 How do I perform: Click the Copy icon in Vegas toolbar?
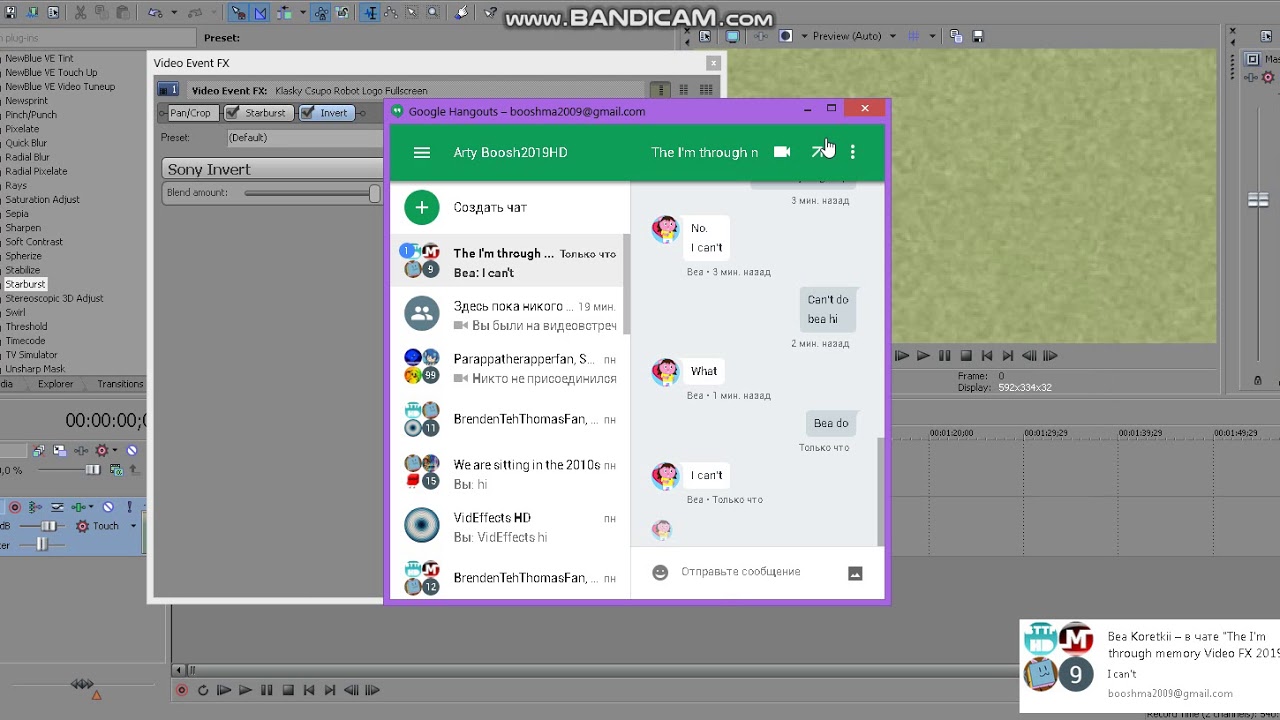[101, 13]
